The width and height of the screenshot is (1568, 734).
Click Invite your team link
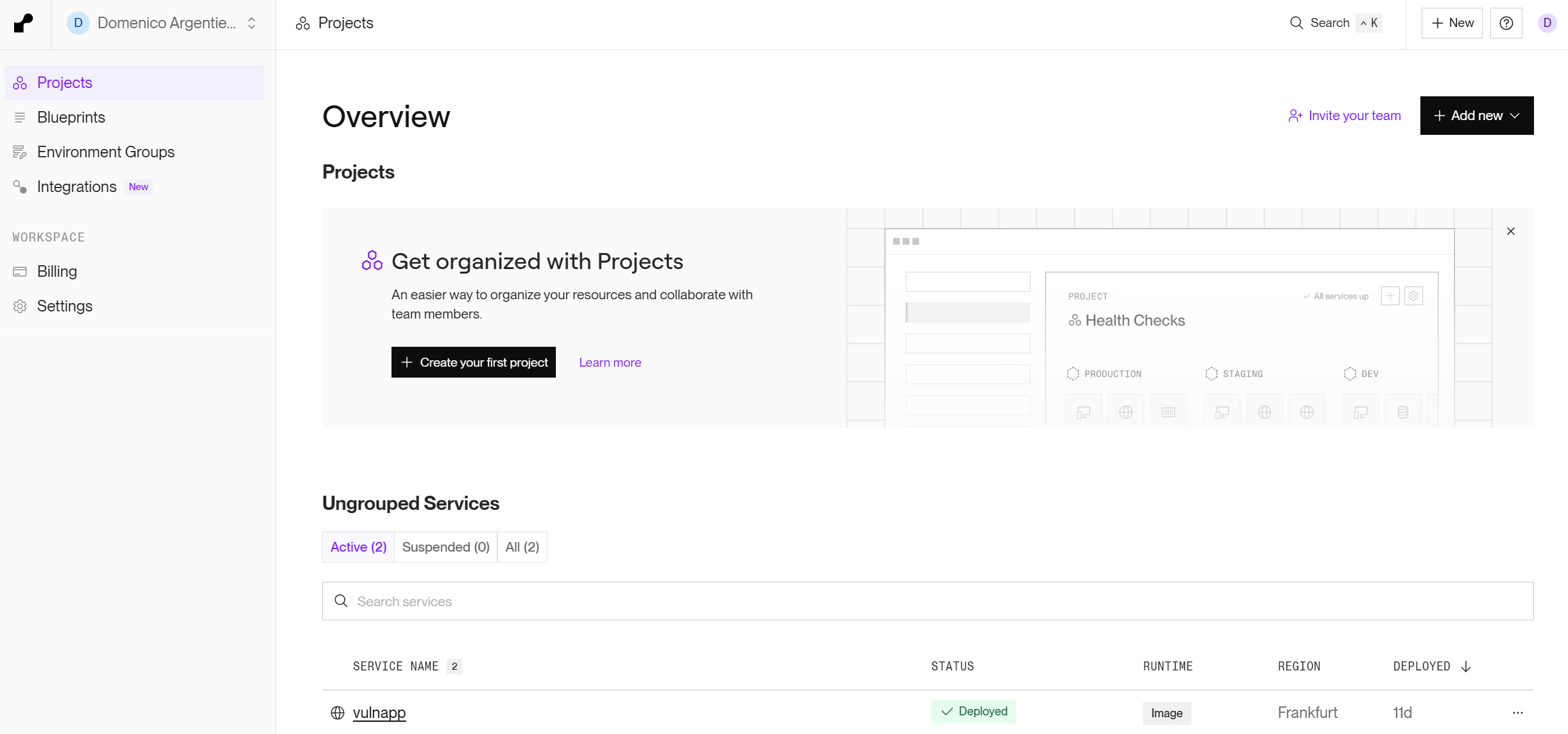point(1345,116)
